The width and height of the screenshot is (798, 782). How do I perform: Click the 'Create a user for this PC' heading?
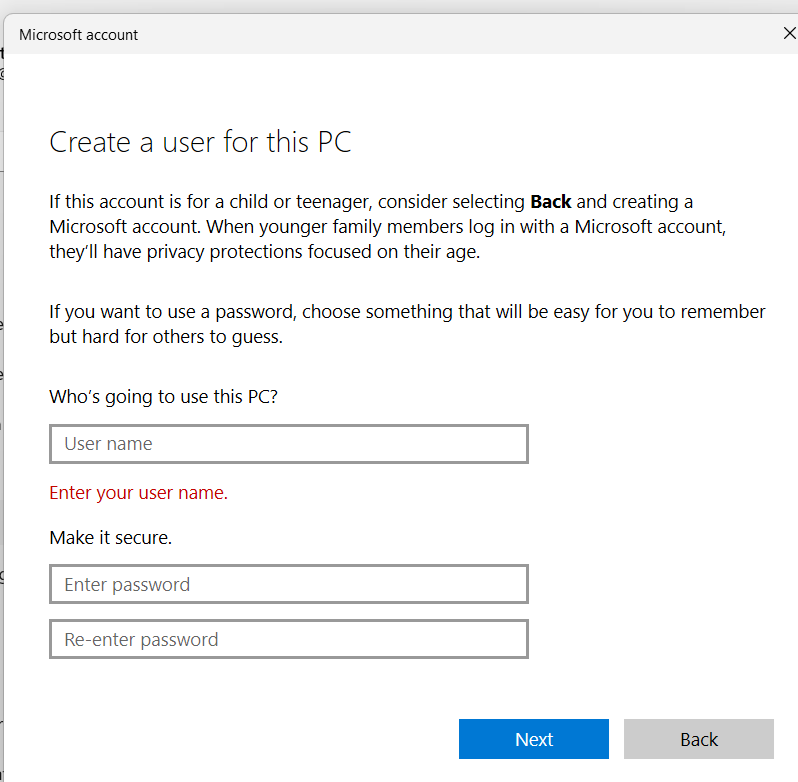(x=200, y=141)
